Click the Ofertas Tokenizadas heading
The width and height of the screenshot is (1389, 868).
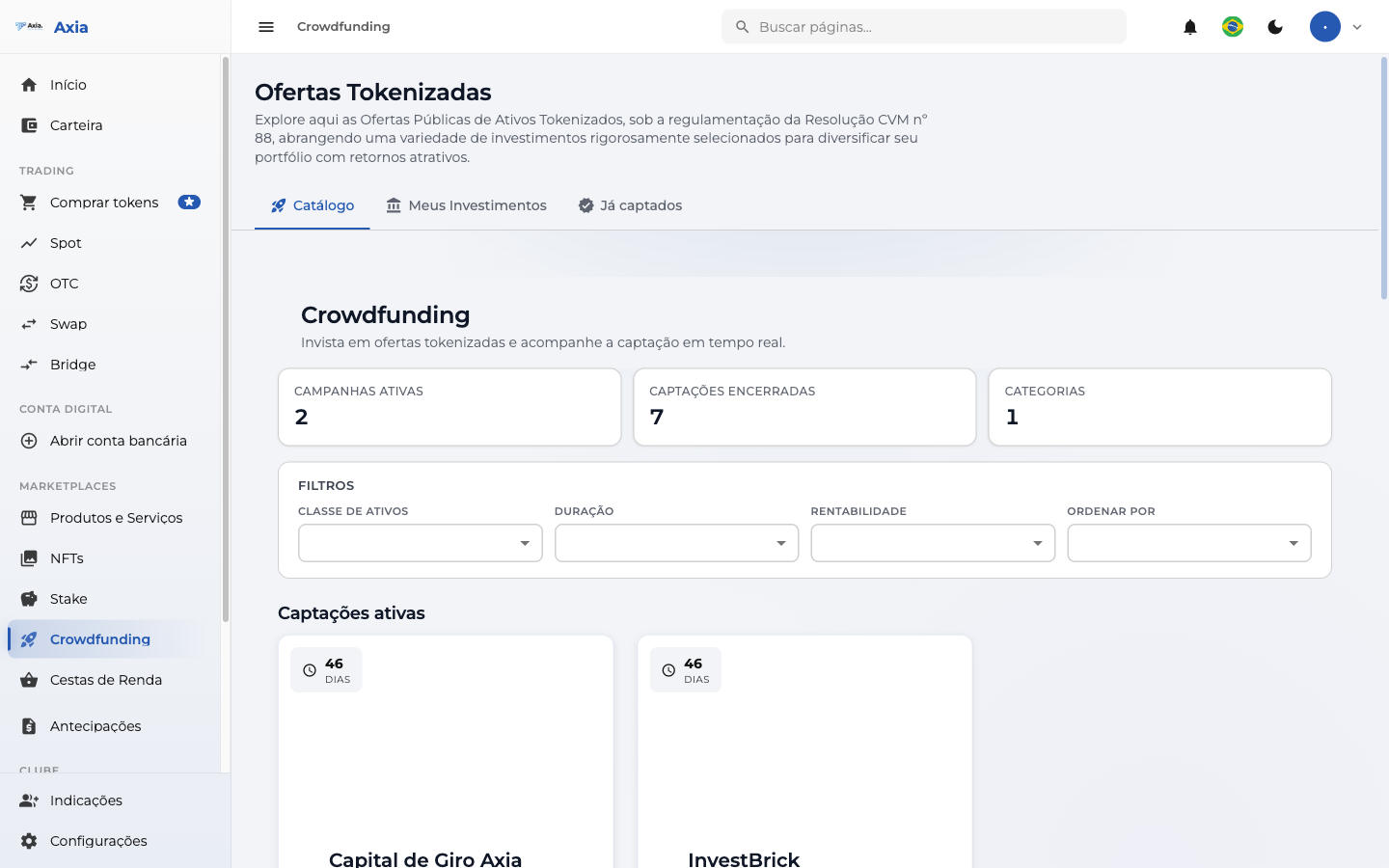(373, 93)
